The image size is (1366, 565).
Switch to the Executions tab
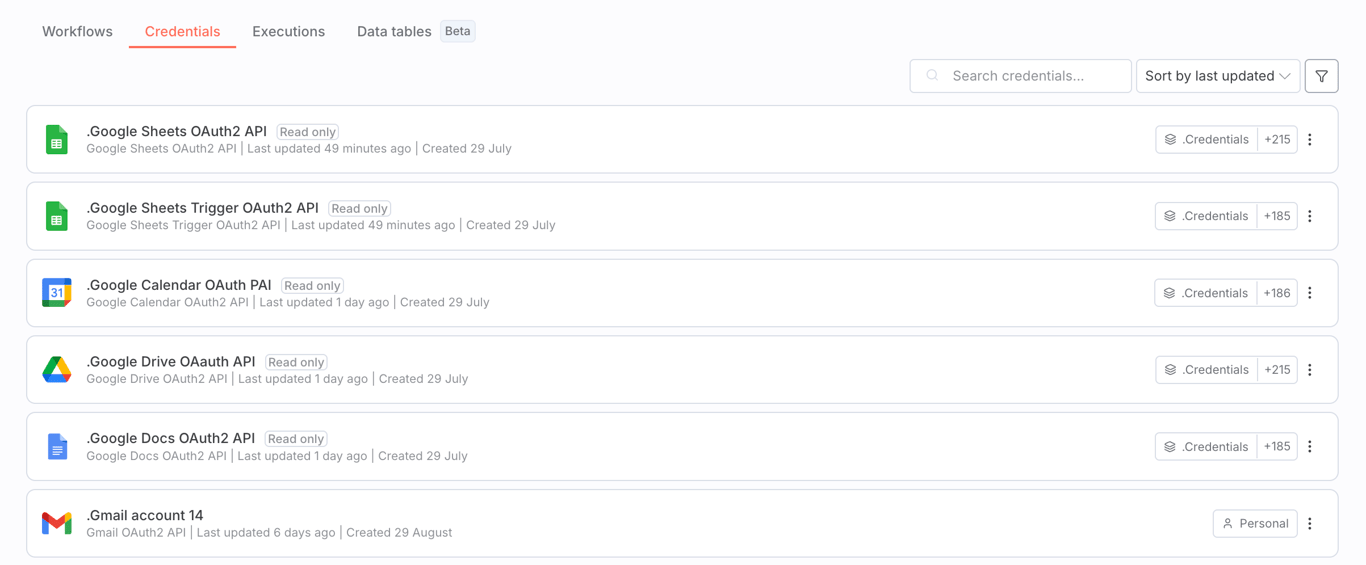tap(288, 31)
